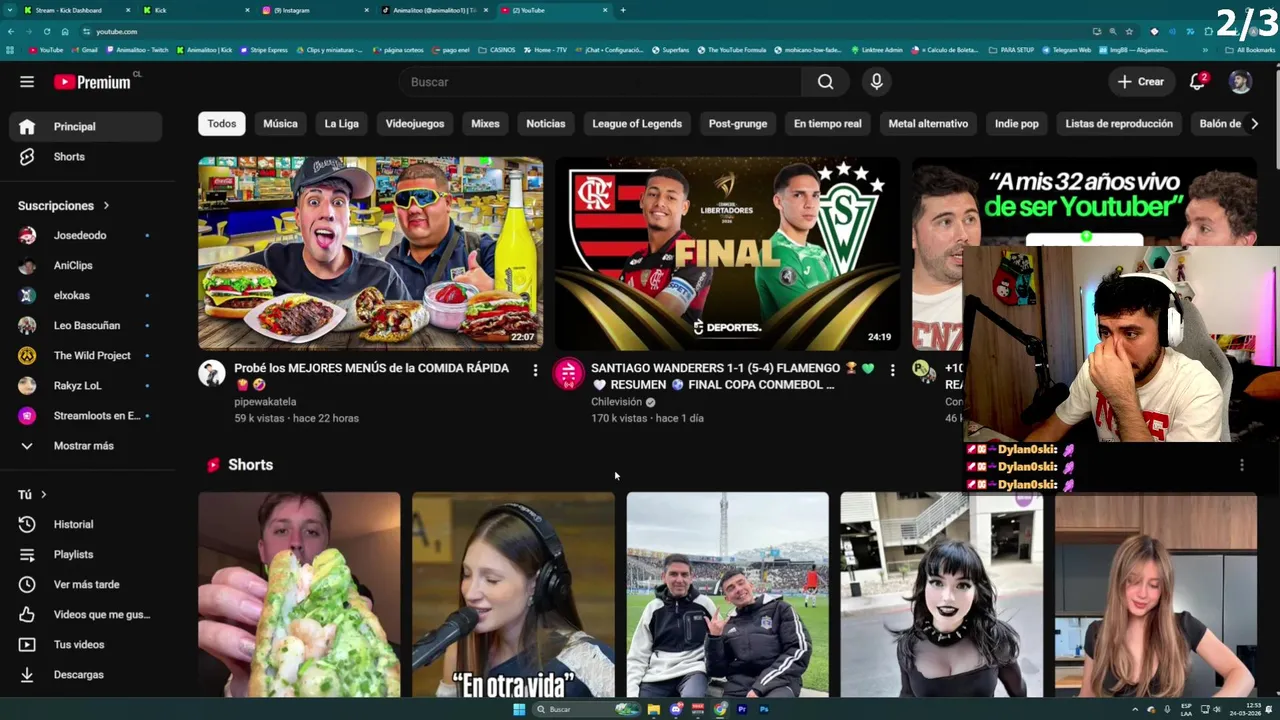Expand Mostrar más subscriptions
The width and height of the screenshot is (1280, 720).
[x=86, y=446]
